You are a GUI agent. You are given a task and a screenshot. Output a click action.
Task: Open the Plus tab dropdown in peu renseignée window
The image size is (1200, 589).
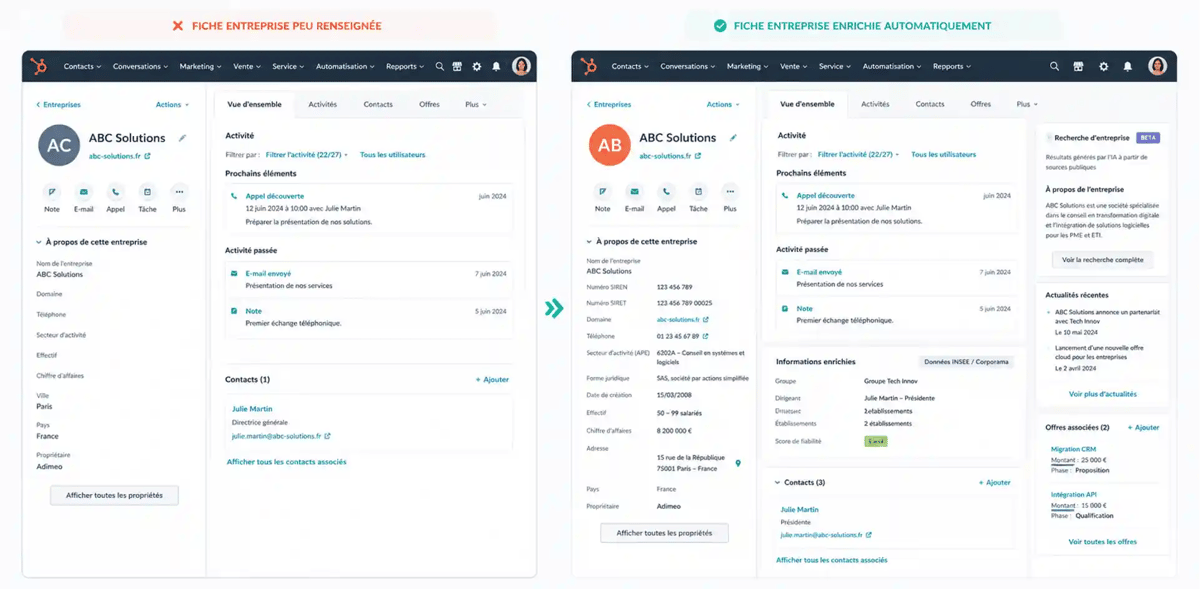pyautogui.click(x=476, y=104)
